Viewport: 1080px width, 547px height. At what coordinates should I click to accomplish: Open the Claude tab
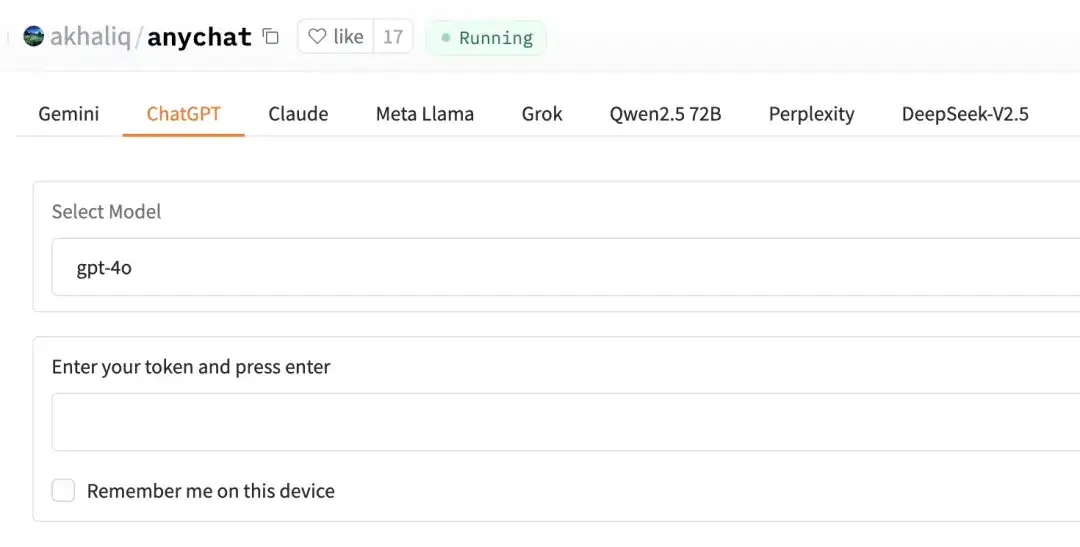tap(298, 114)
